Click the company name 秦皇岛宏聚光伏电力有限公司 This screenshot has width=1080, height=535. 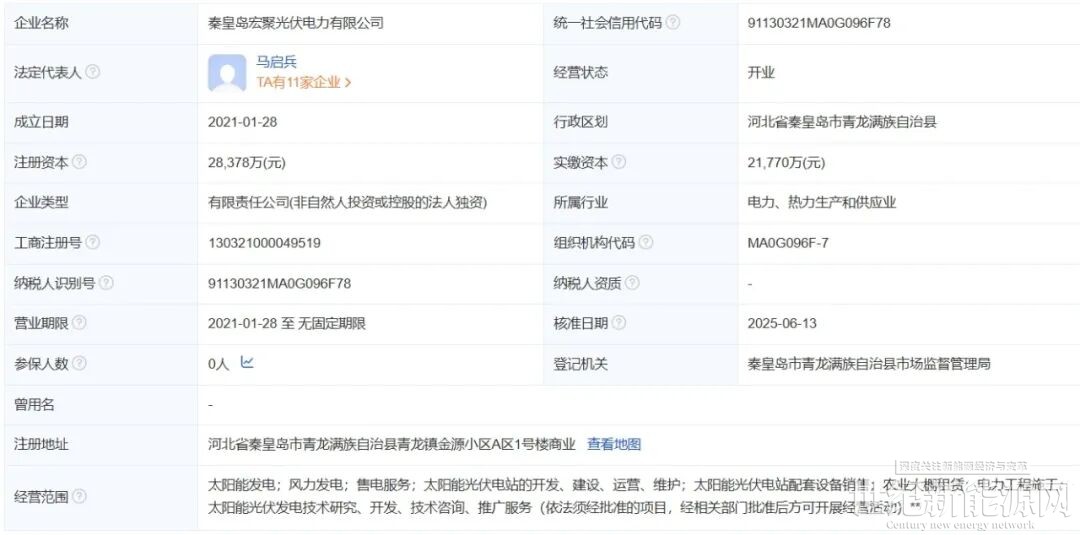point(296,22)
